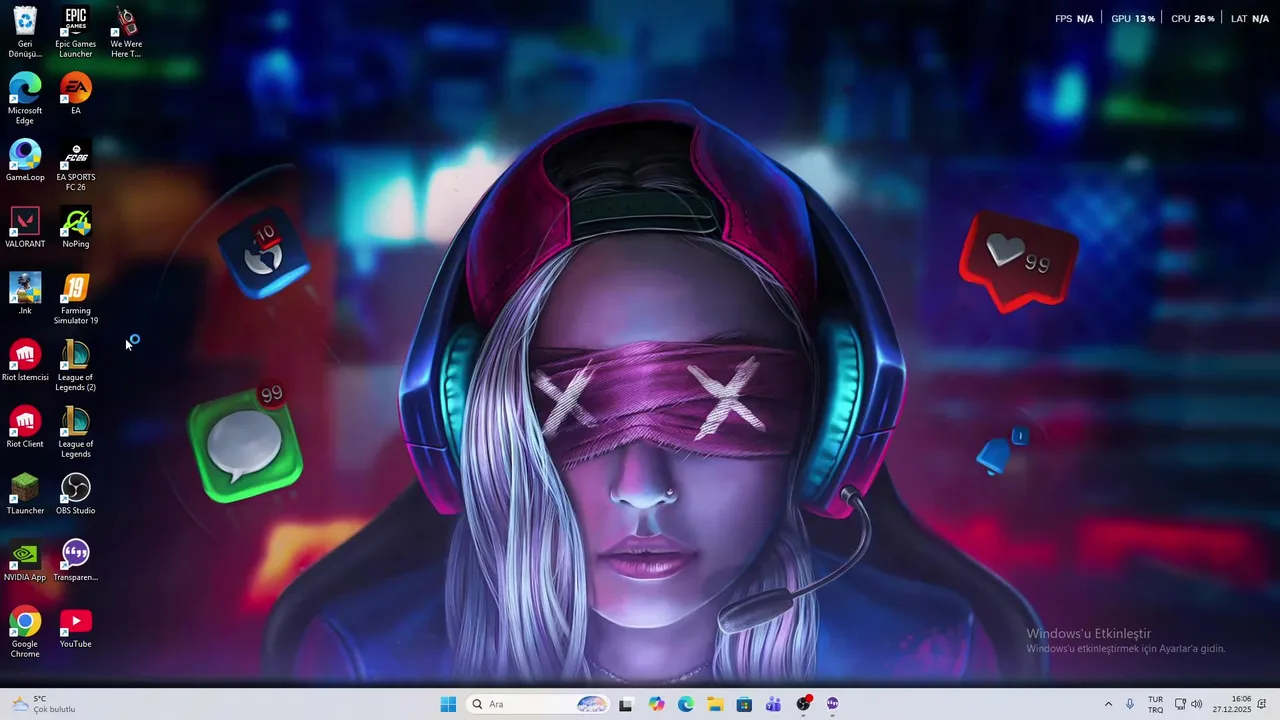Open the volume control in tray
1280x720 pixels.
pos(1197,704)
